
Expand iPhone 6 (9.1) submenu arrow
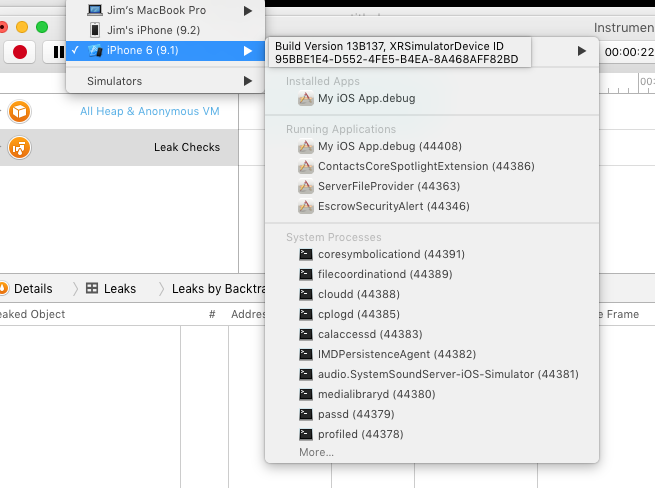(248, 51)
